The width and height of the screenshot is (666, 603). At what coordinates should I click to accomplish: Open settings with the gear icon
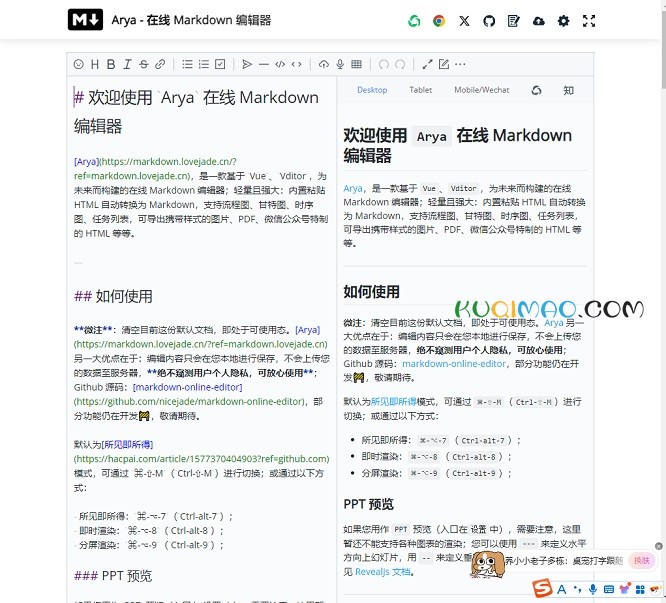coord(563,21)
